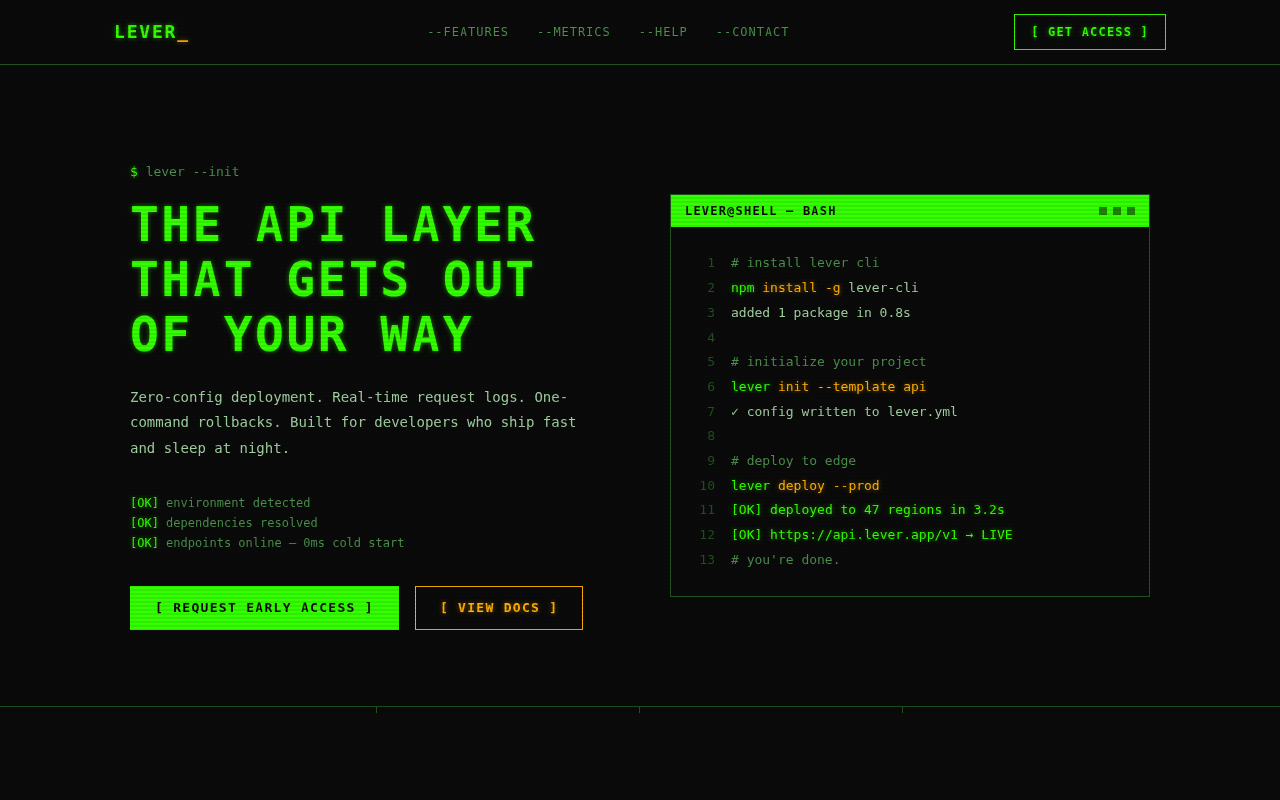Click the checkmark before 'config written to lever.yml'
The image size is (1280, 800).
tap(735, 412)
